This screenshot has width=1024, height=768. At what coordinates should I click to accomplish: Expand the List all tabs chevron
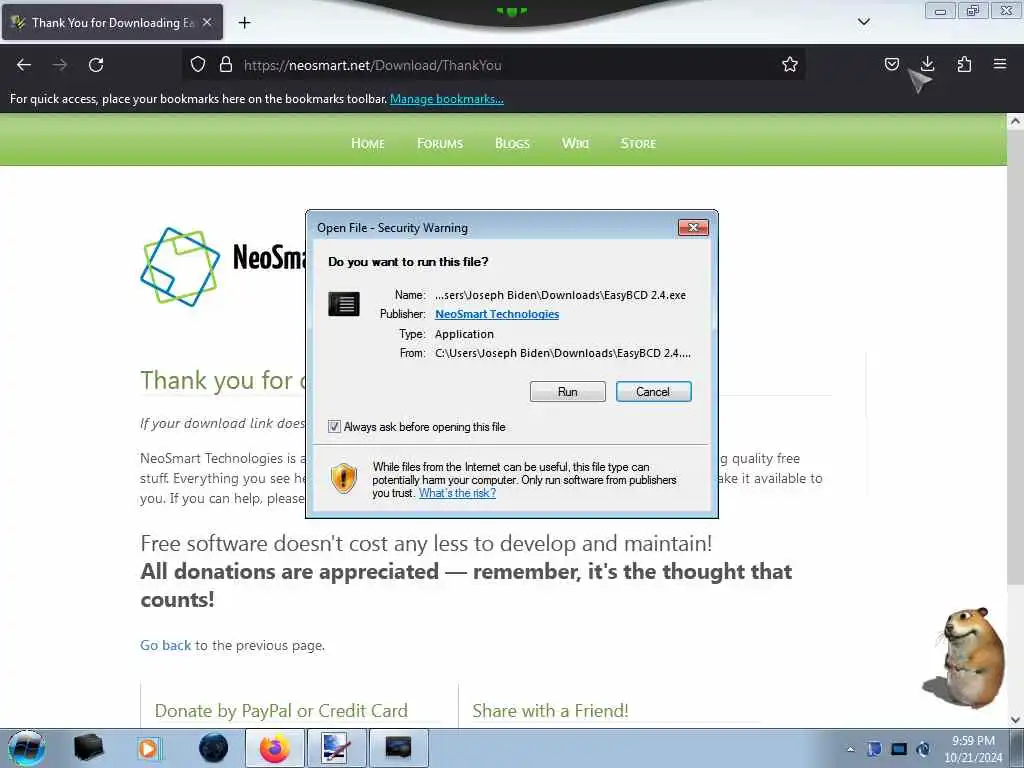pyautogui.click(x=864, y=22)
